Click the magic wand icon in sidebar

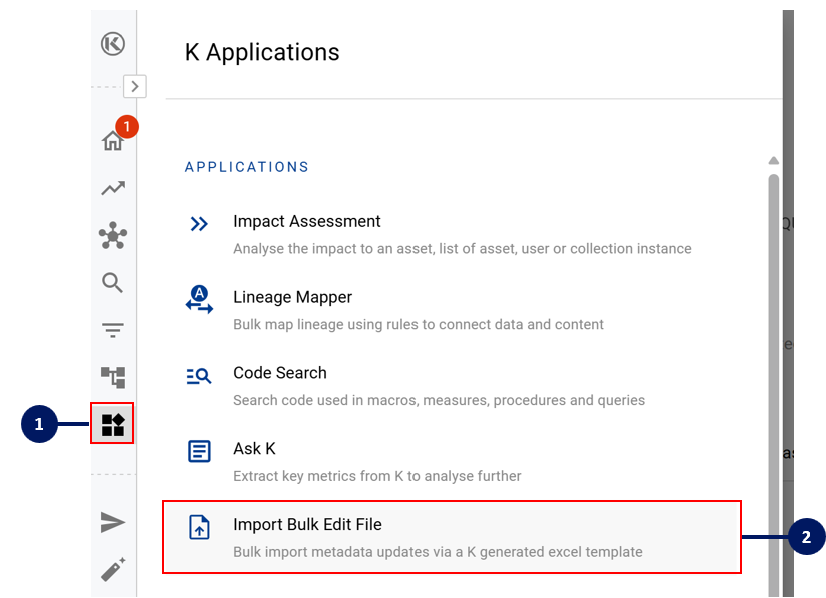(x=113, y=569)
